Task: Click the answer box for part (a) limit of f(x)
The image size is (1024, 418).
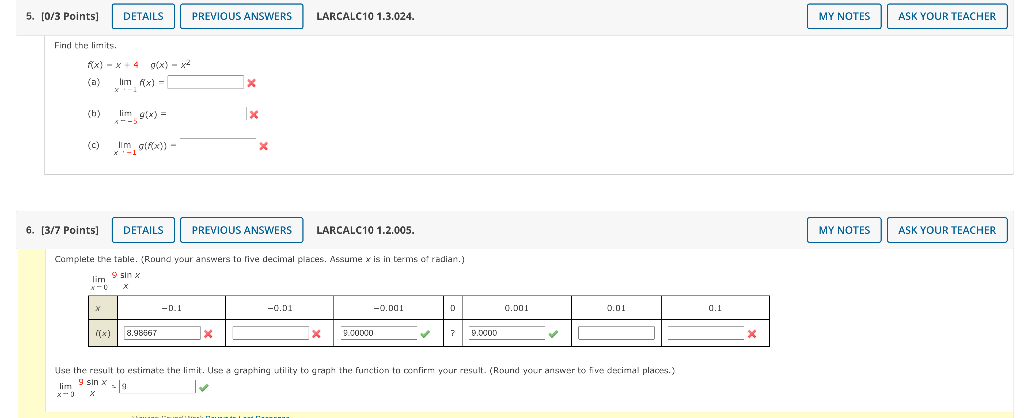Action: 206,82
